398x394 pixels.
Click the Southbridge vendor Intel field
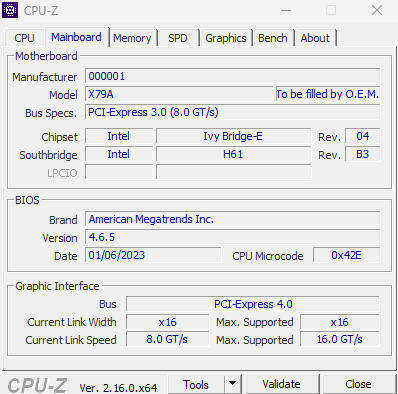119,154
